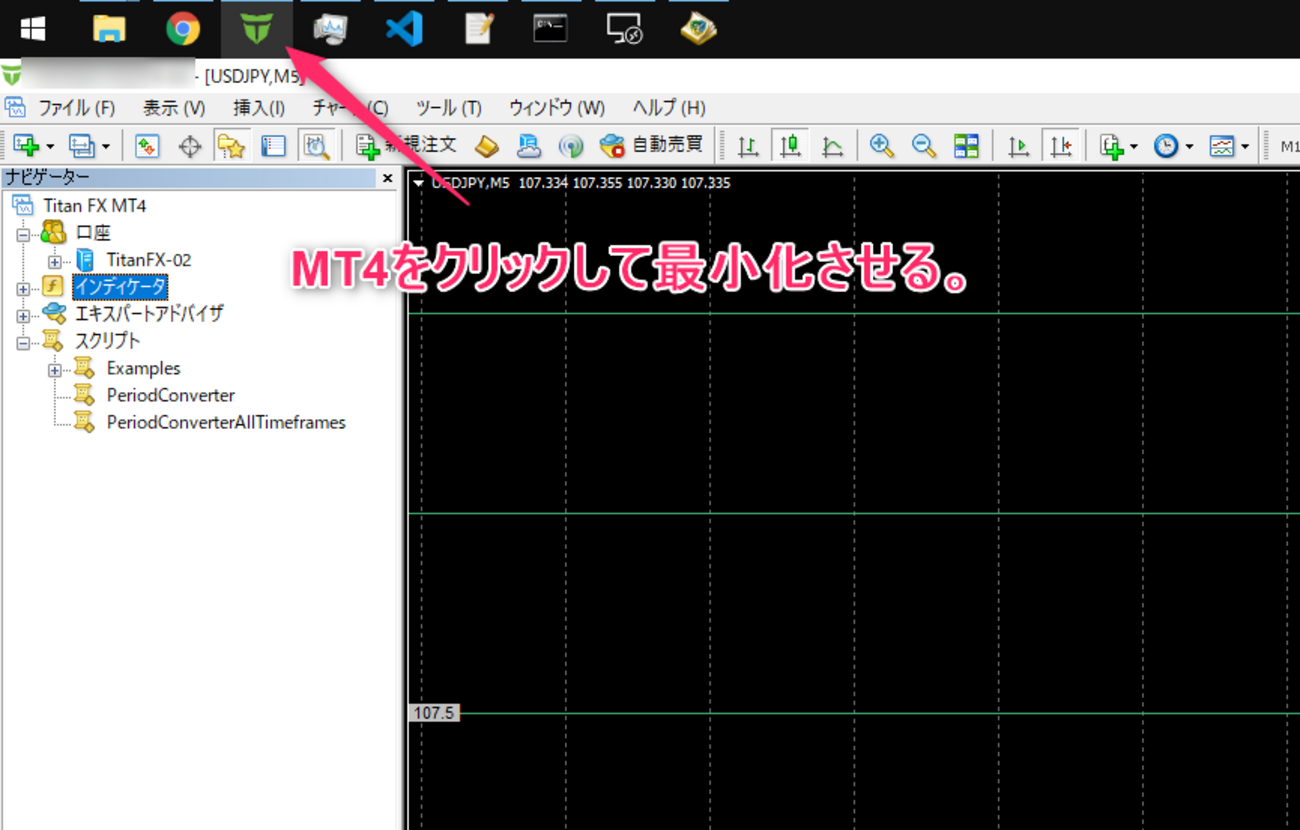Expand the Examples scripts folder

55,368
